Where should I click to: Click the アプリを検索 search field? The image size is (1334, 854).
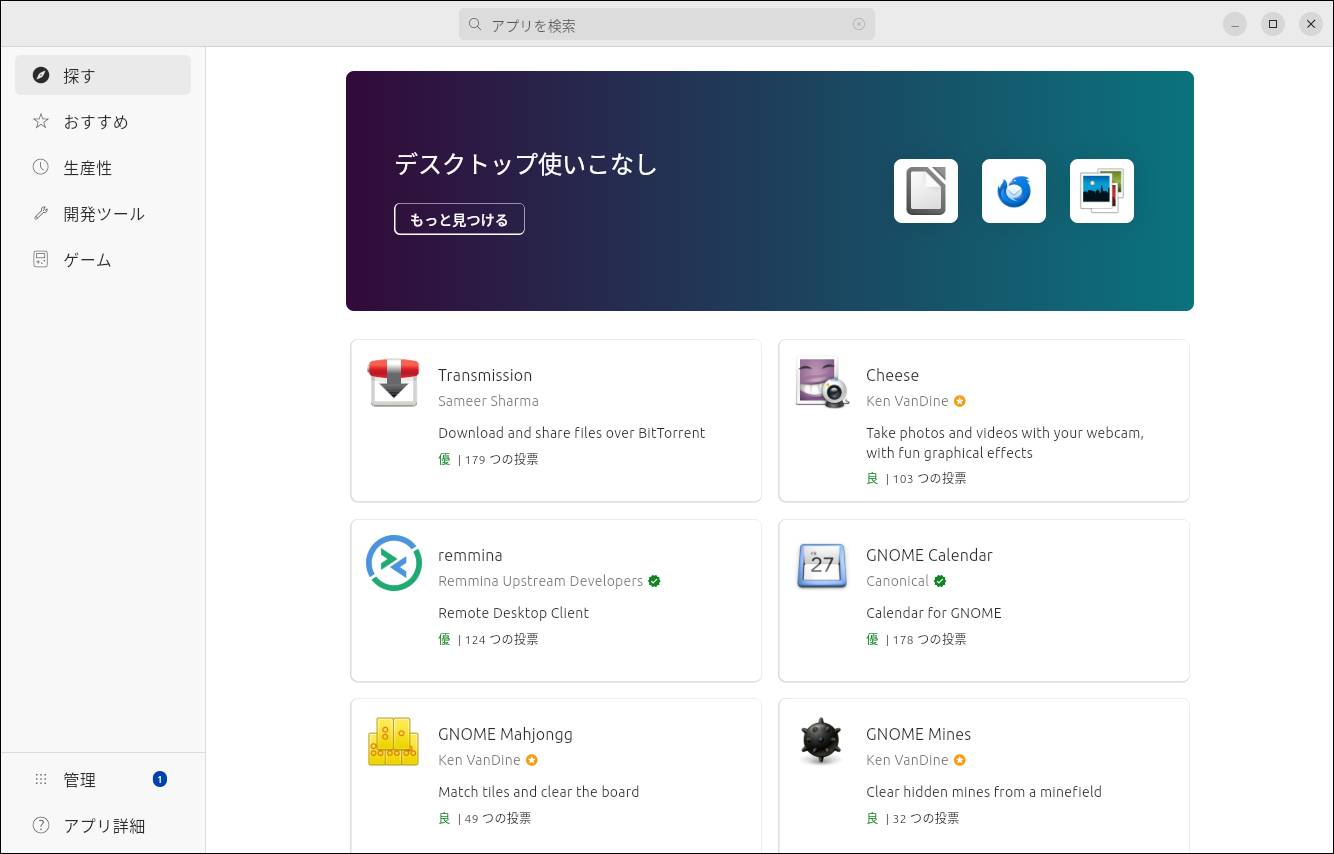point(667,24)
